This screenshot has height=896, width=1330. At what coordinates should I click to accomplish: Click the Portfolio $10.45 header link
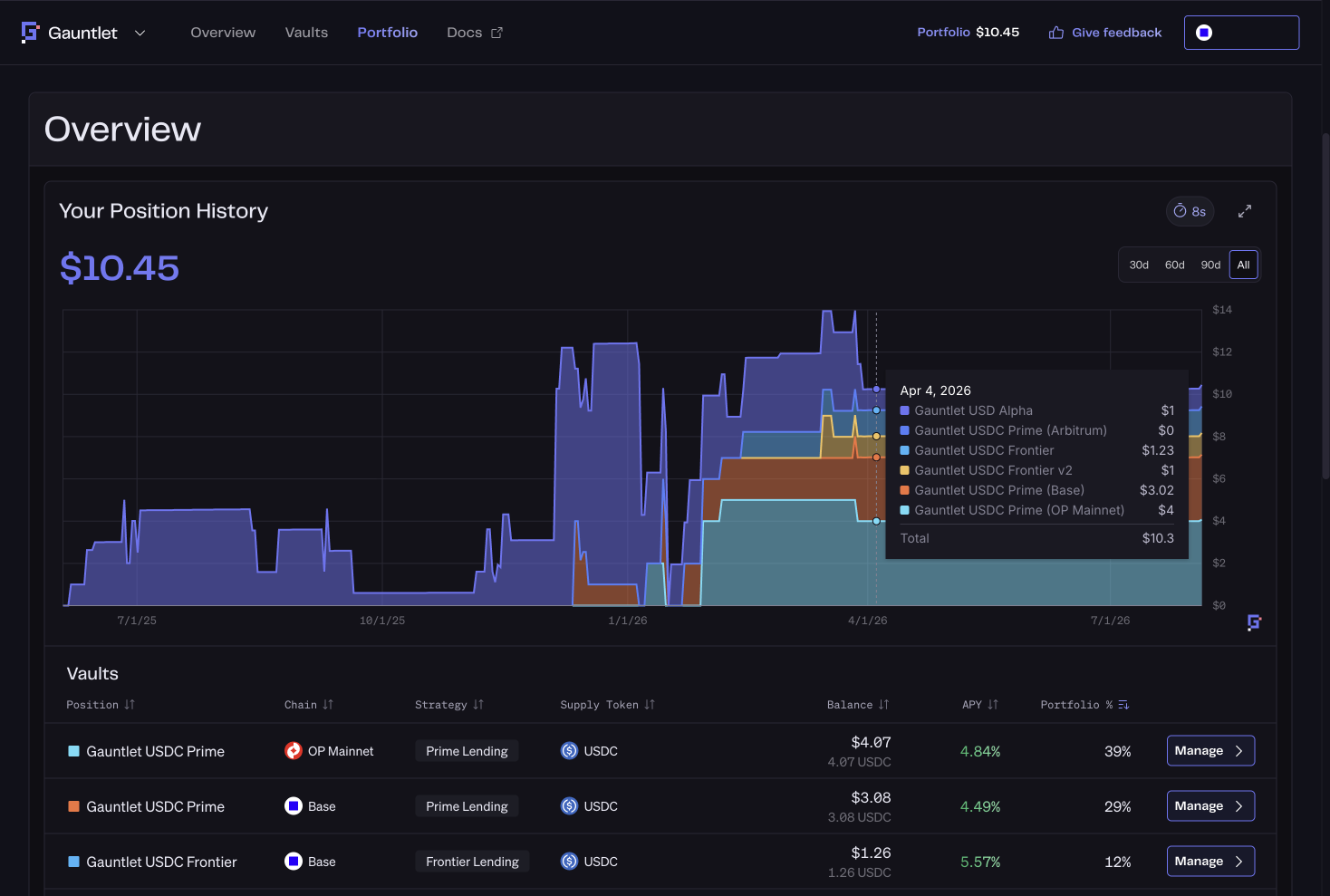(968, 33)
